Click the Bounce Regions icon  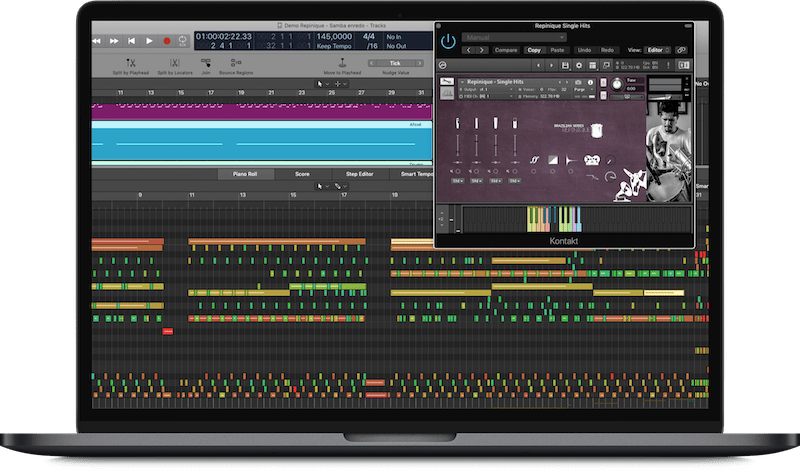[236, 63]
